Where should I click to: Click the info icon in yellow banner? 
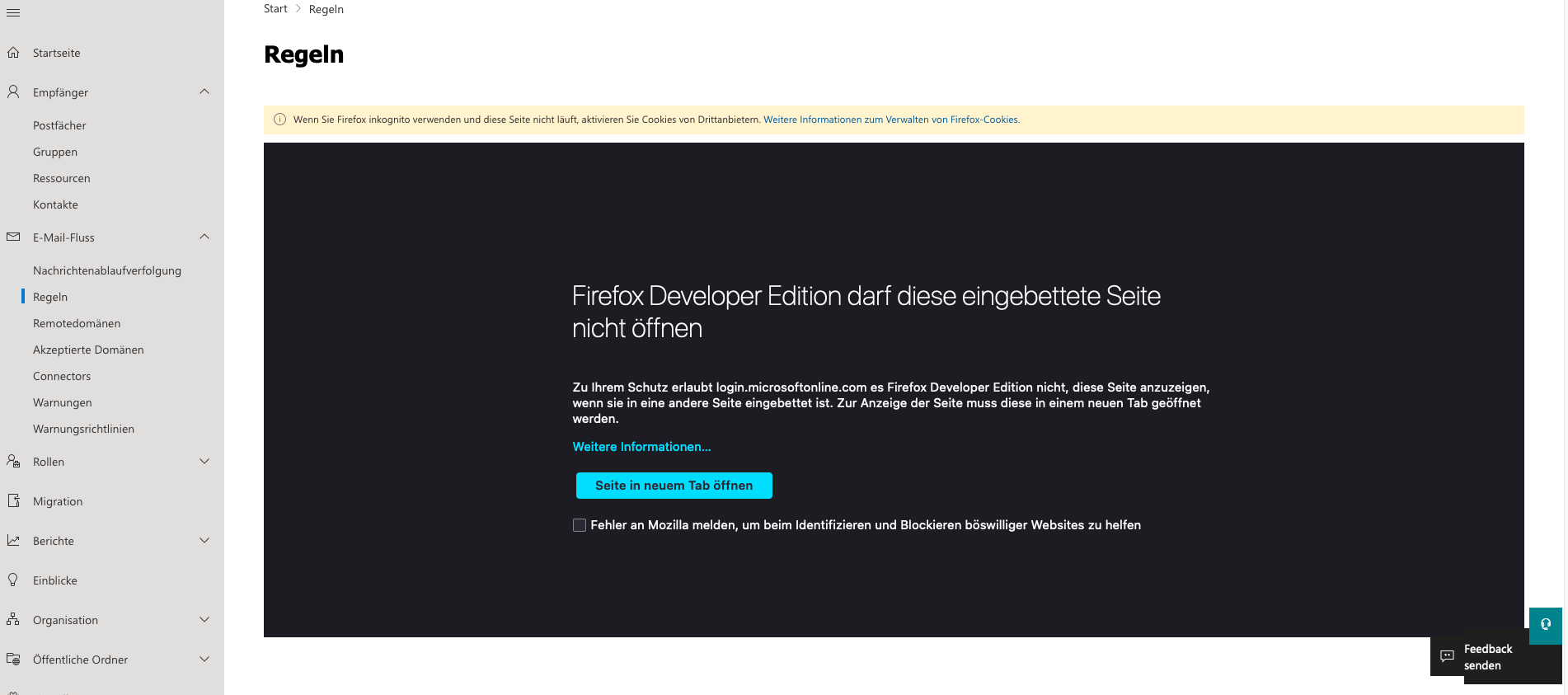[x=279, y=120]
